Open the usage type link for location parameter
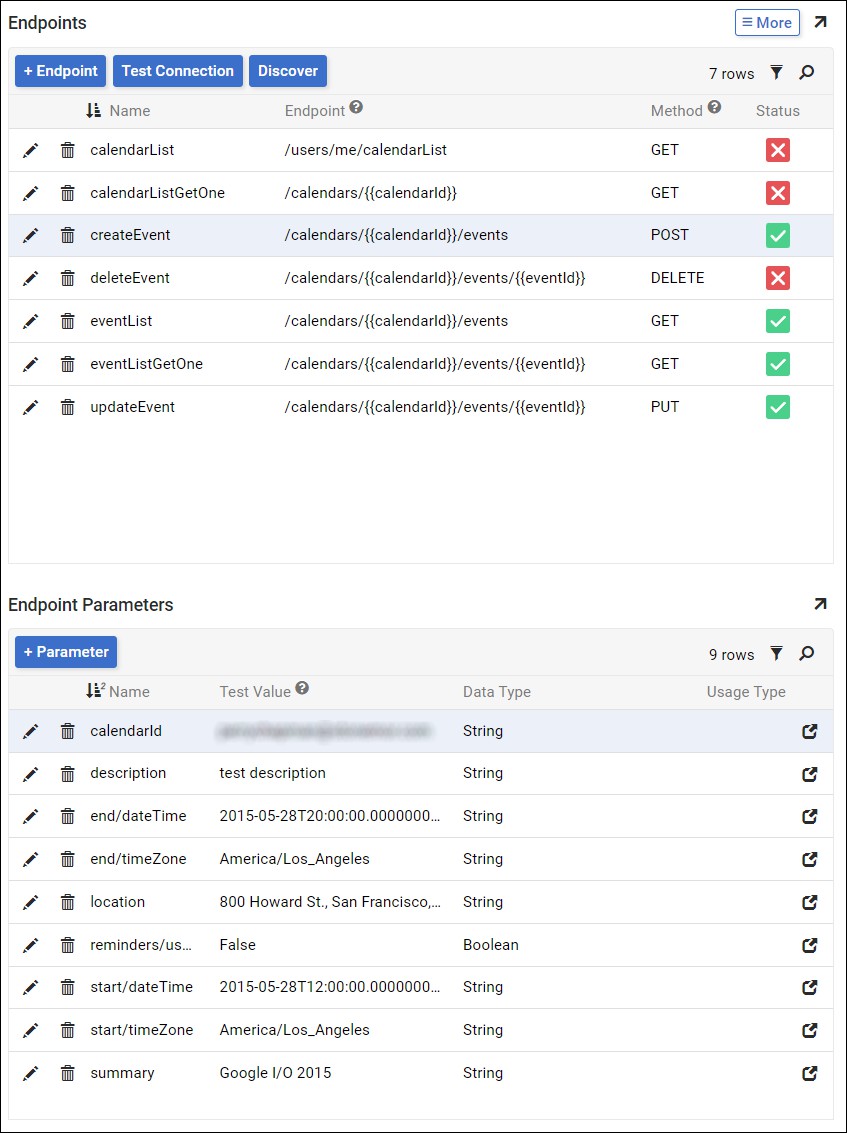The width and height of the screenshot is (847, 1133). point(810,902)
